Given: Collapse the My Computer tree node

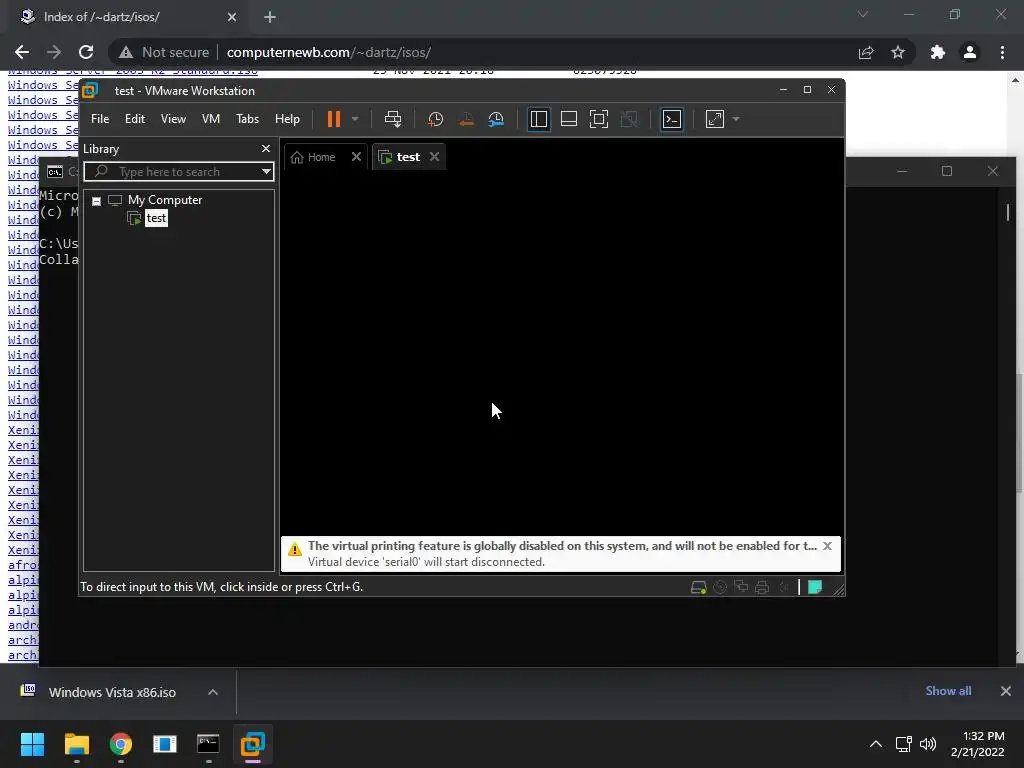Looking at the screenshot, I should [96, 200].
